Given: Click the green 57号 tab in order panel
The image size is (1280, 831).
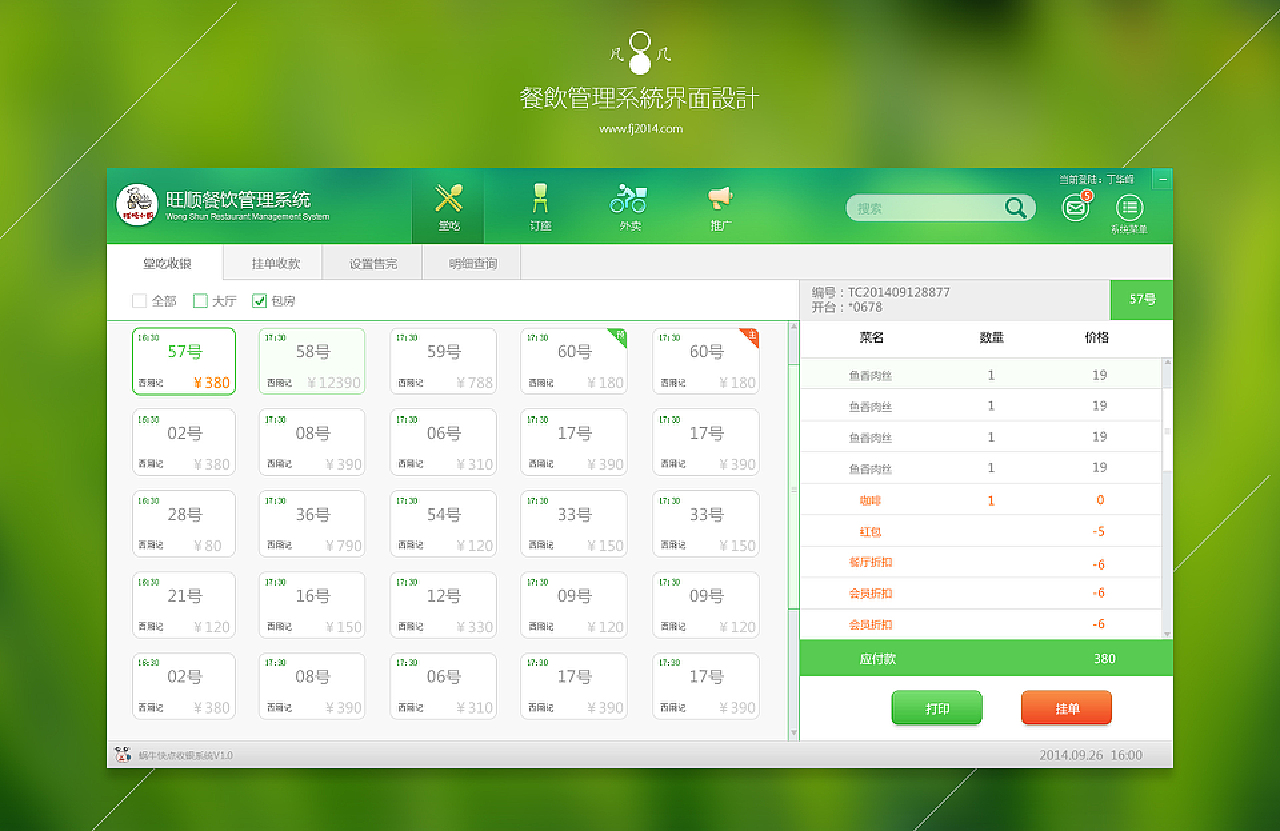Looking at the screenshot, I should click(1142, 300).
